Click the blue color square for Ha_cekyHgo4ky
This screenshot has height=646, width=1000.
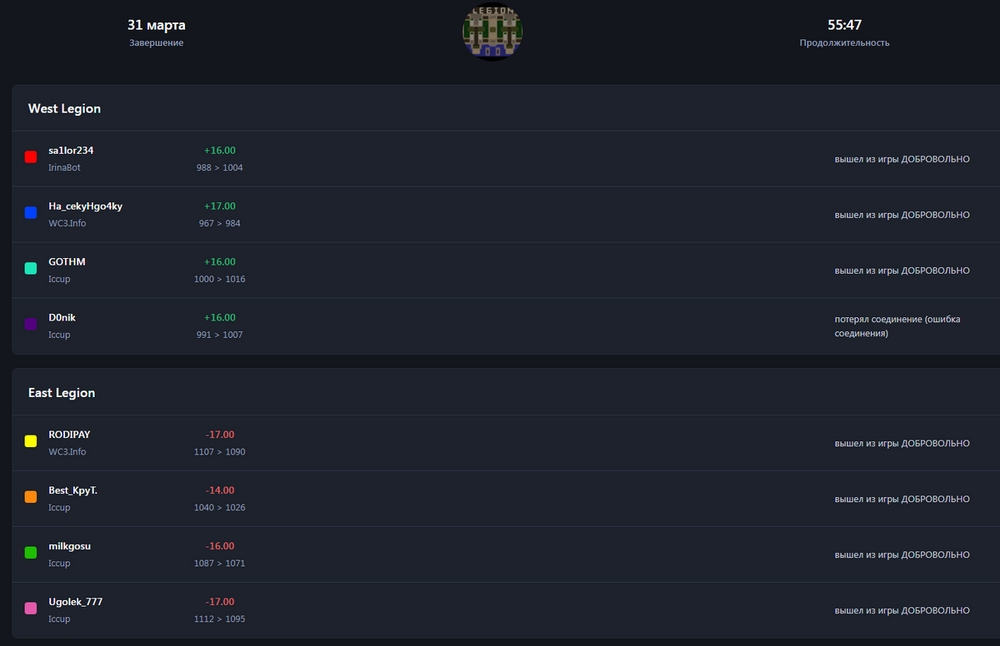31,213
